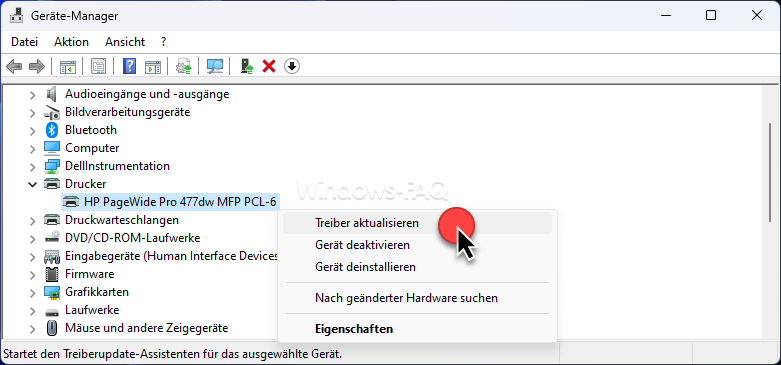Expand the Druckwarteschlangen node chevron
Image resolution: width=781 pixels, height=365 pixels.
click(x=32, y=220)
